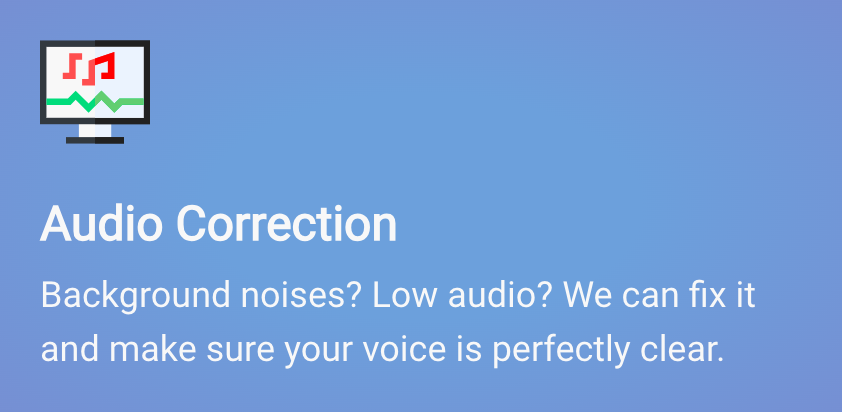Click the word "Correction" in the title

point(287,224)
